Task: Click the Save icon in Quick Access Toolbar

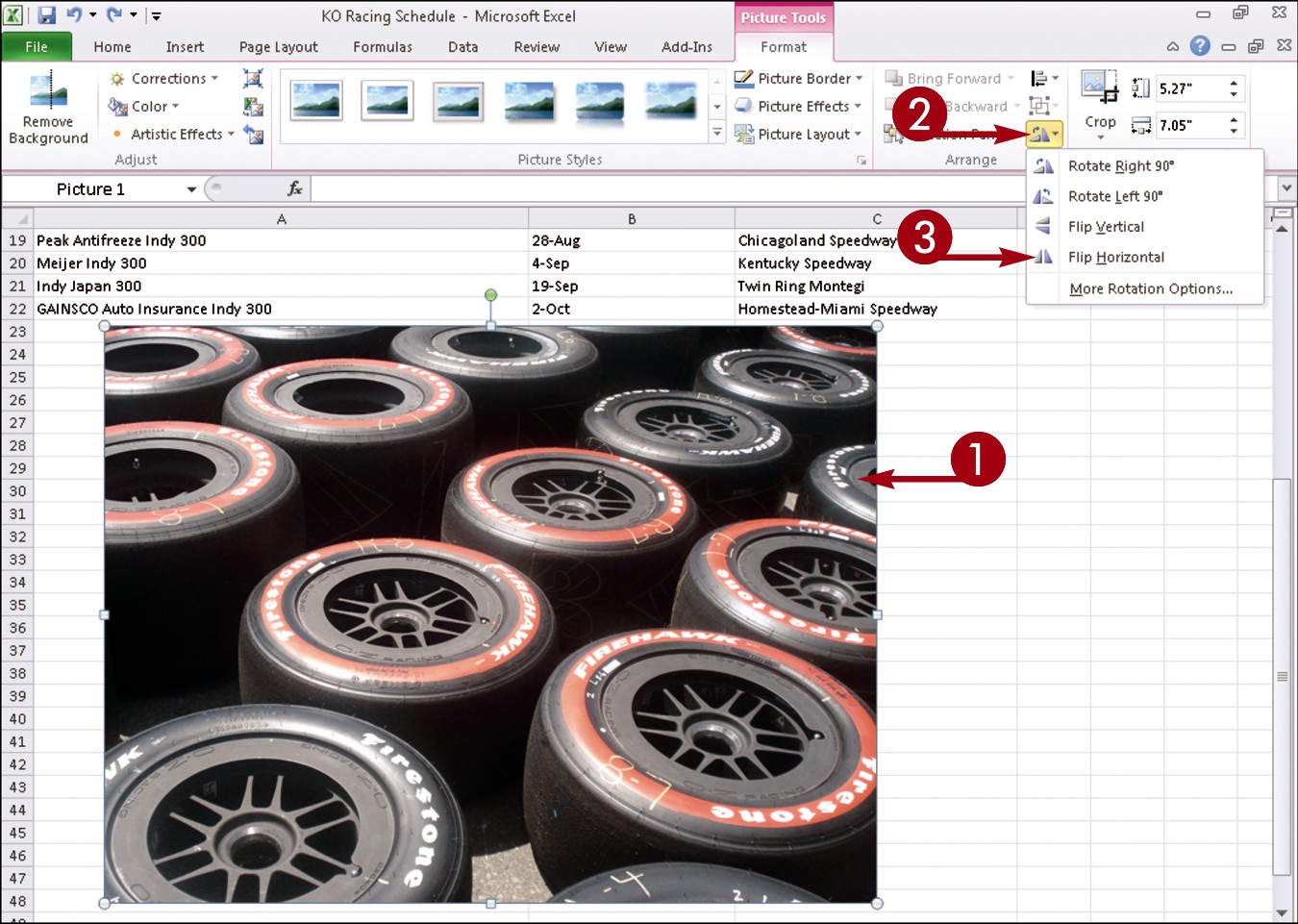Action: (x=47, y=15)
